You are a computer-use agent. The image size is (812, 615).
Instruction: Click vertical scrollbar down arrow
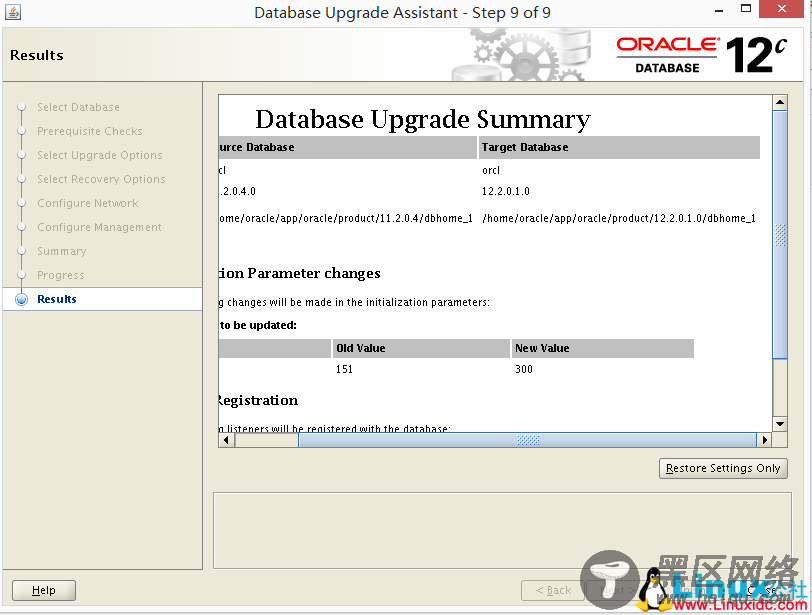click(x=780, y=424)
